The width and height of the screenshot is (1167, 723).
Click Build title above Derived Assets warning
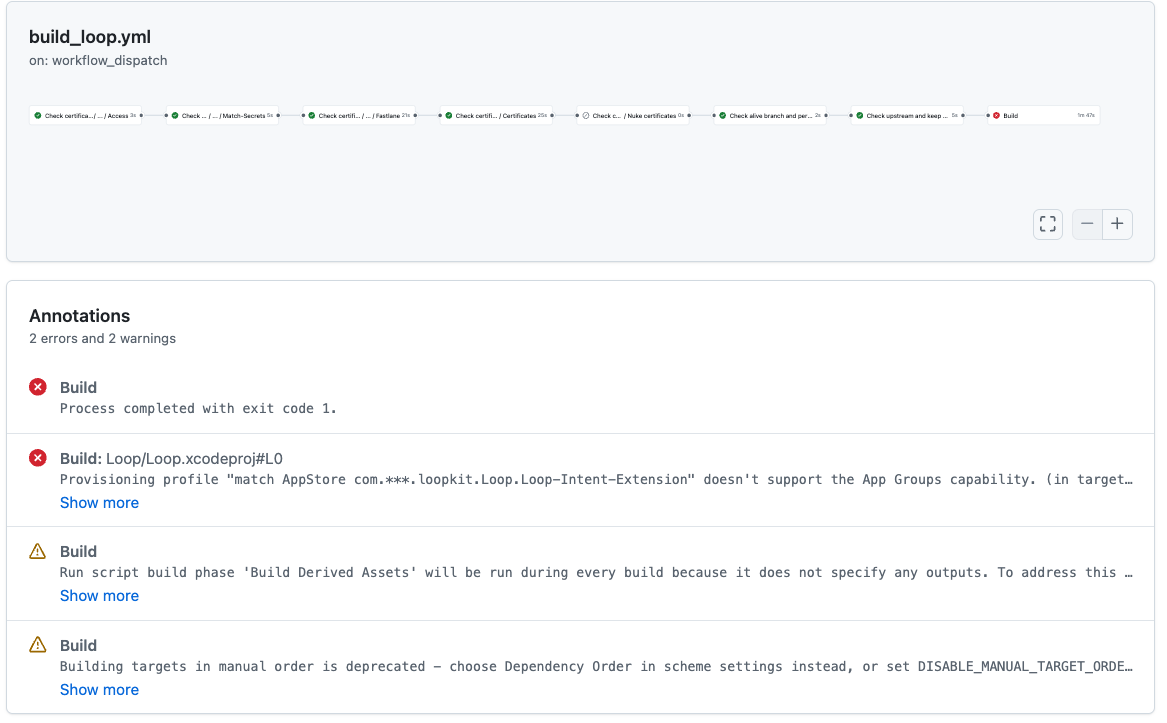(x=78, y=552)
